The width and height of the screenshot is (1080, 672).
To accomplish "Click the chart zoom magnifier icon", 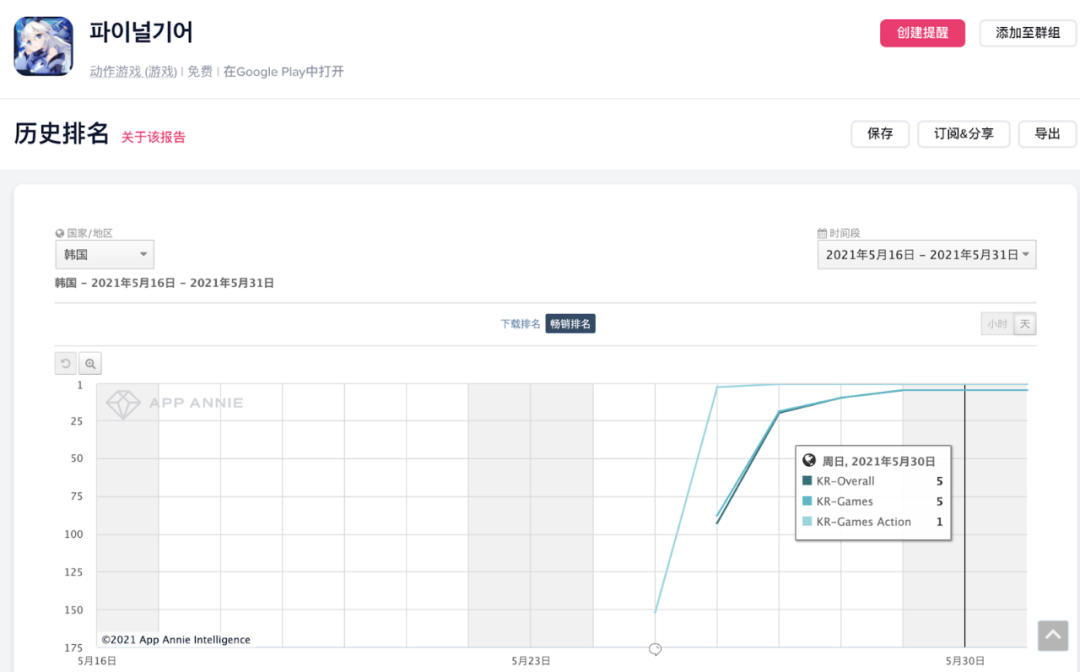I will tap(90, 364).
